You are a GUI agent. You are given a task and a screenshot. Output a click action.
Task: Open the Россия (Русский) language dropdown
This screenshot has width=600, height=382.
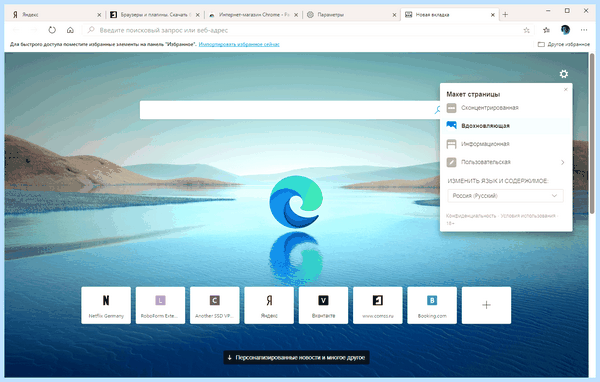[505, 196]
